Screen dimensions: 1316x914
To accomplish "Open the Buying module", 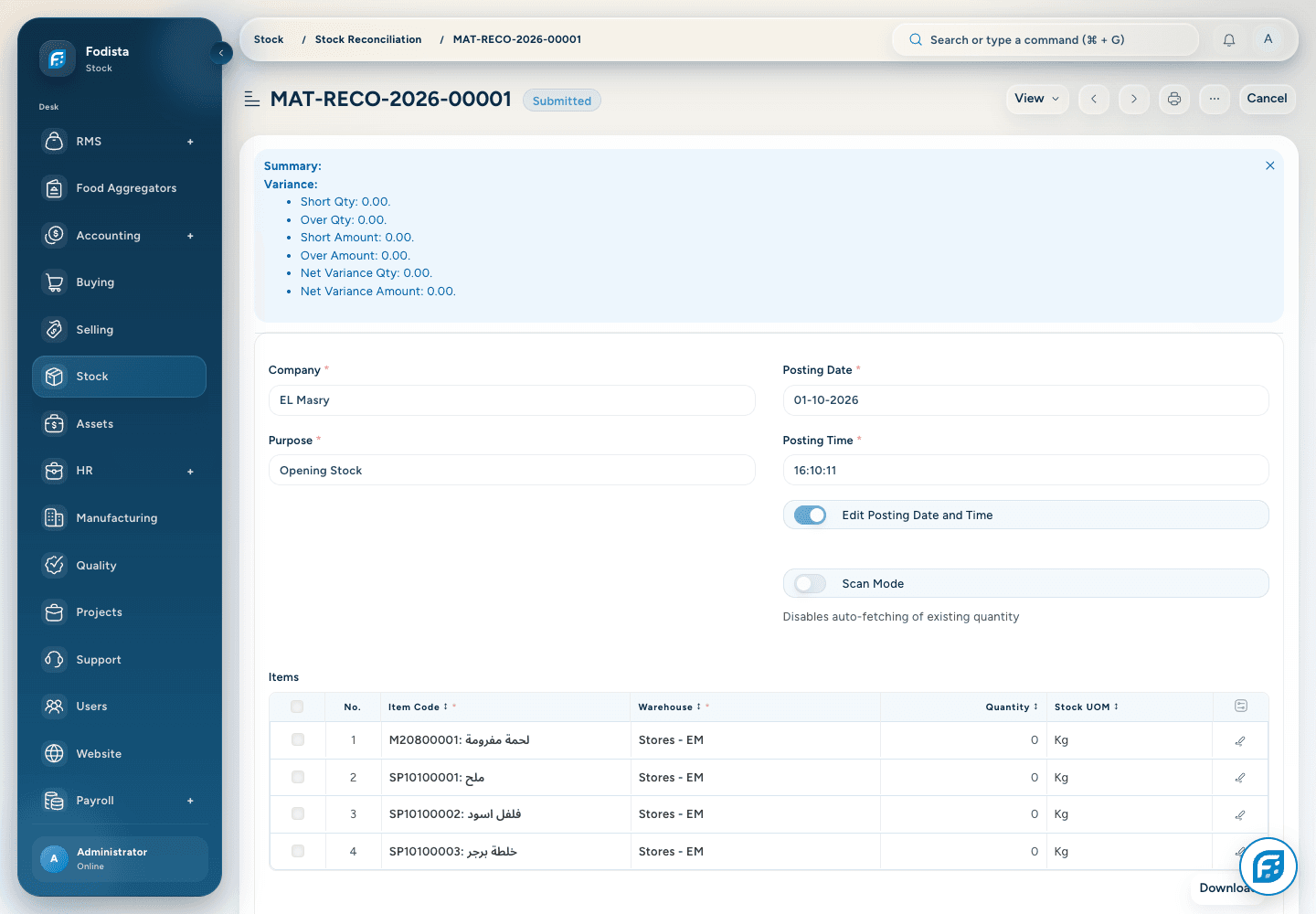I will pos(119,282).
